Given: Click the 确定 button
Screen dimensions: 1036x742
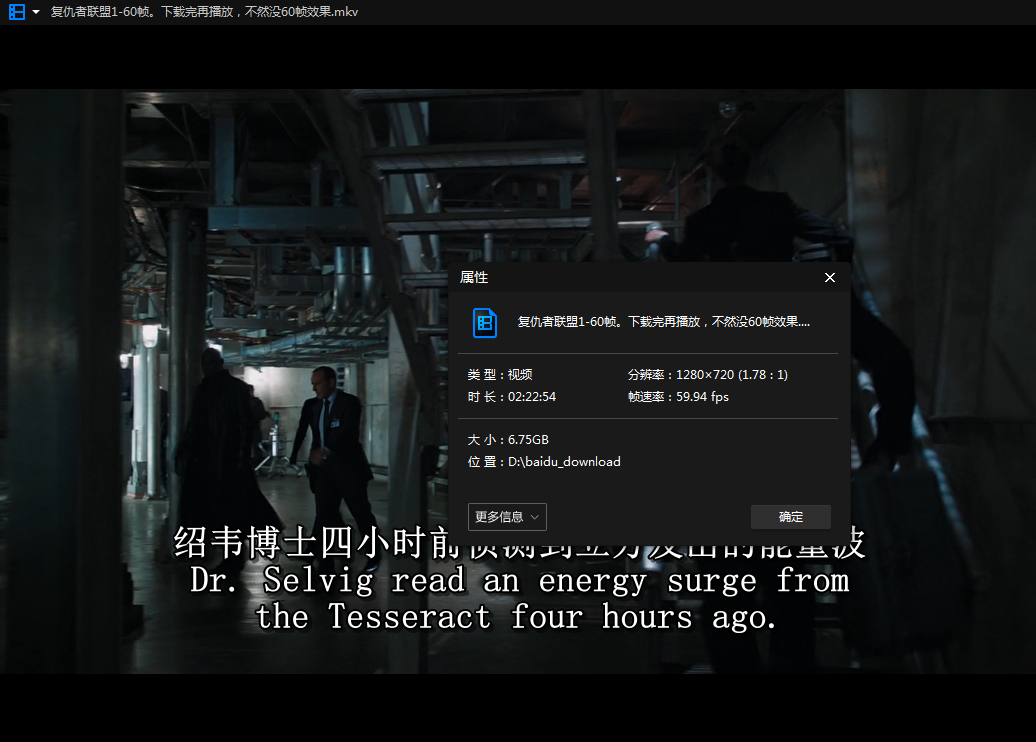Looking at the screenshot, I should pyautogui.click(x=791, y=517).
